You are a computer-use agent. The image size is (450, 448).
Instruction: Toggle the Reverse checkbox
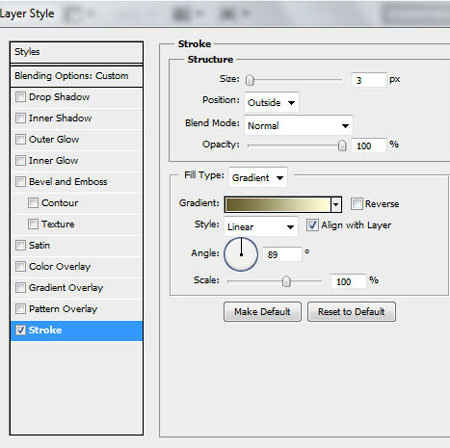click(x=356, y=203)
